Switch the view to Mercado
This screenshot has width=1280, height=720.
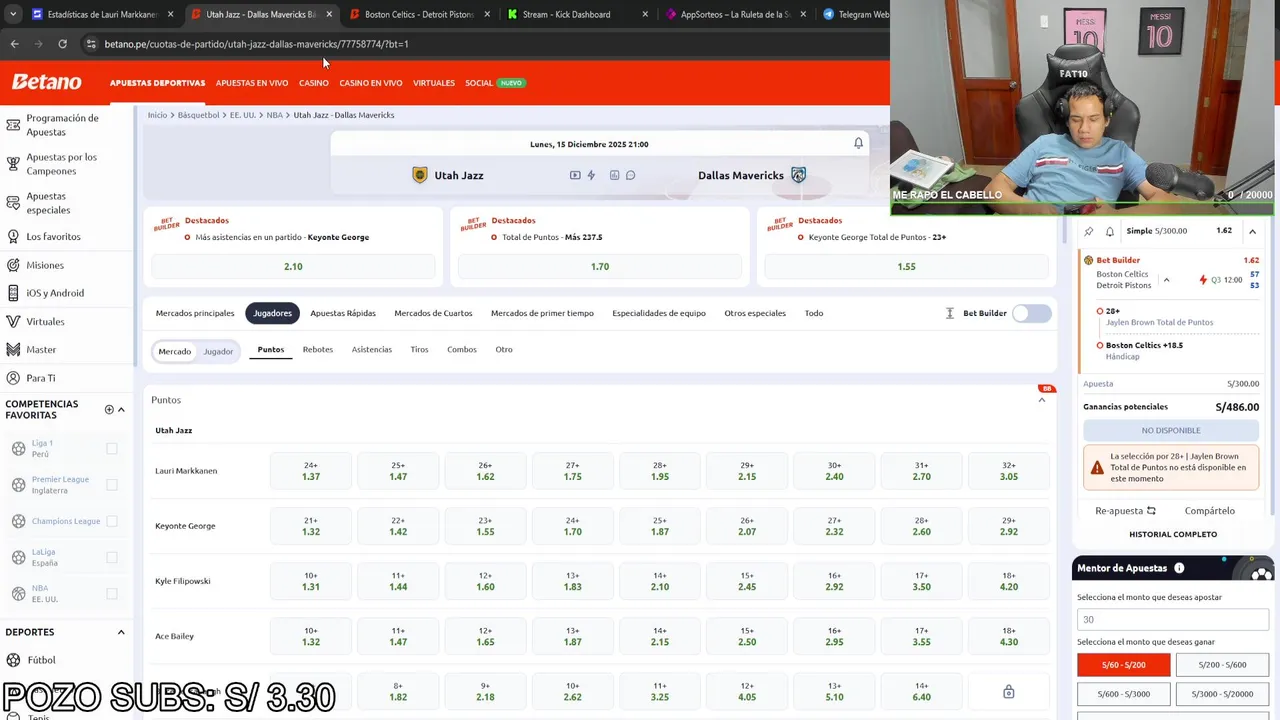(x=174, y=351)
